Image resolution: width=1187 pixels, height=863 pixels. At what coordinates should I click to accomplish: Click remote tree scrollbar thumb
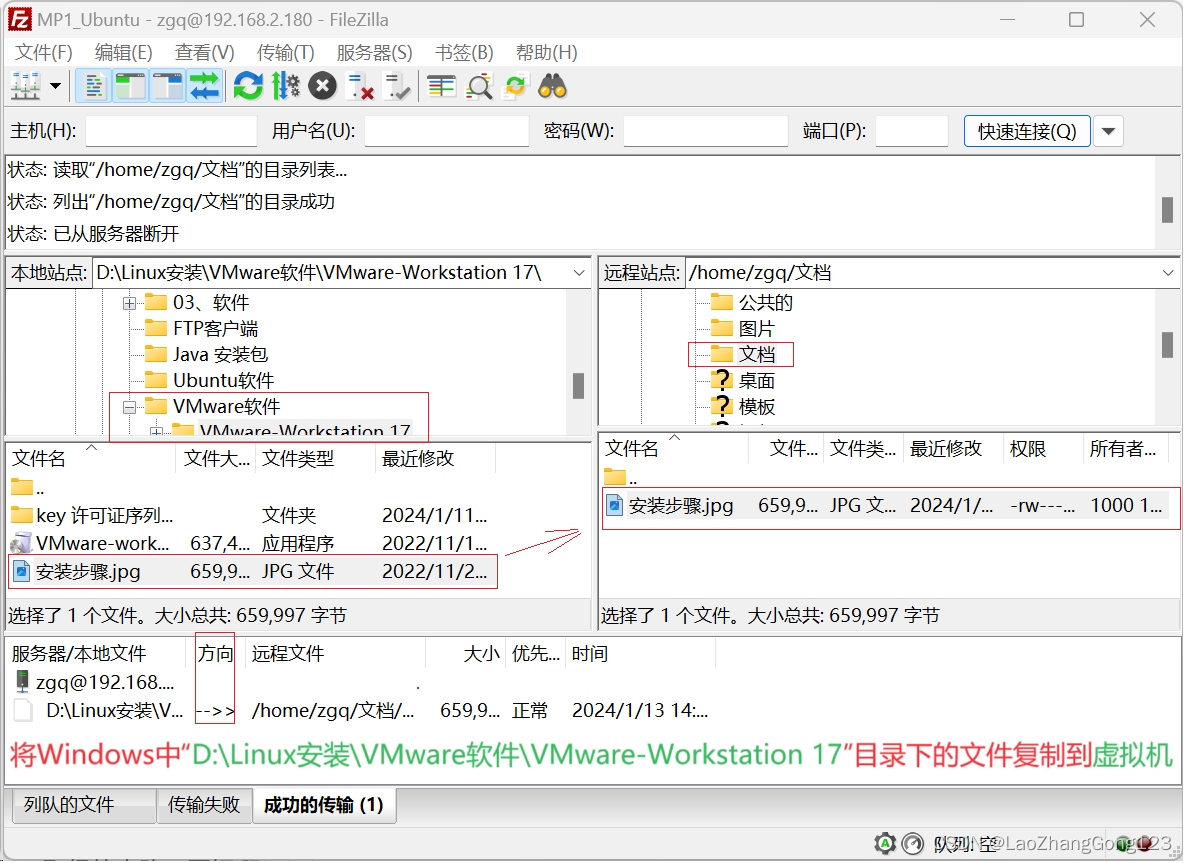point(1167,344)
